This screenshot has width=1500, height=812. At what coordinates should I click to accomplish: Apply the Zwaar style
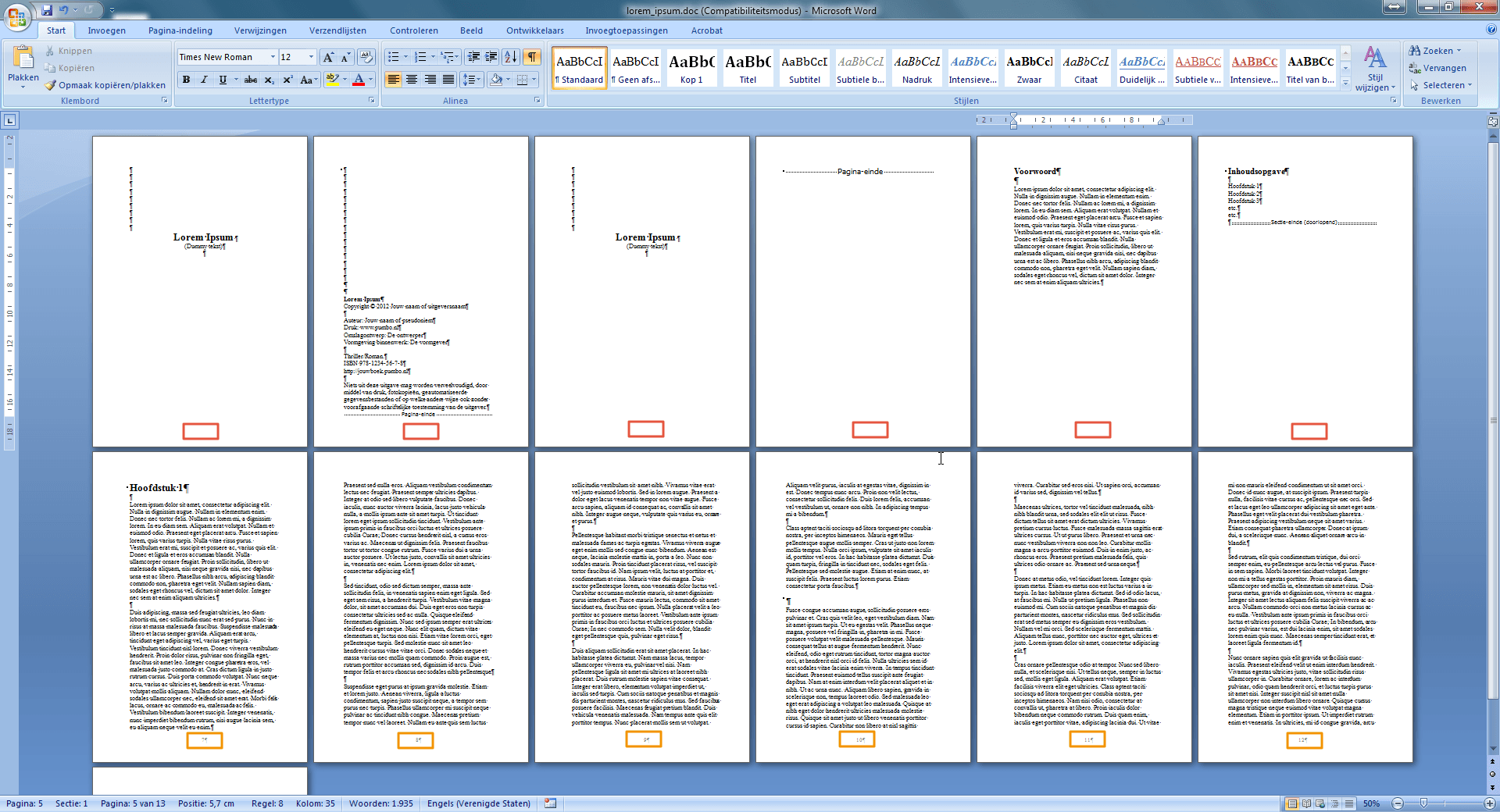[x=1029, y=68]
